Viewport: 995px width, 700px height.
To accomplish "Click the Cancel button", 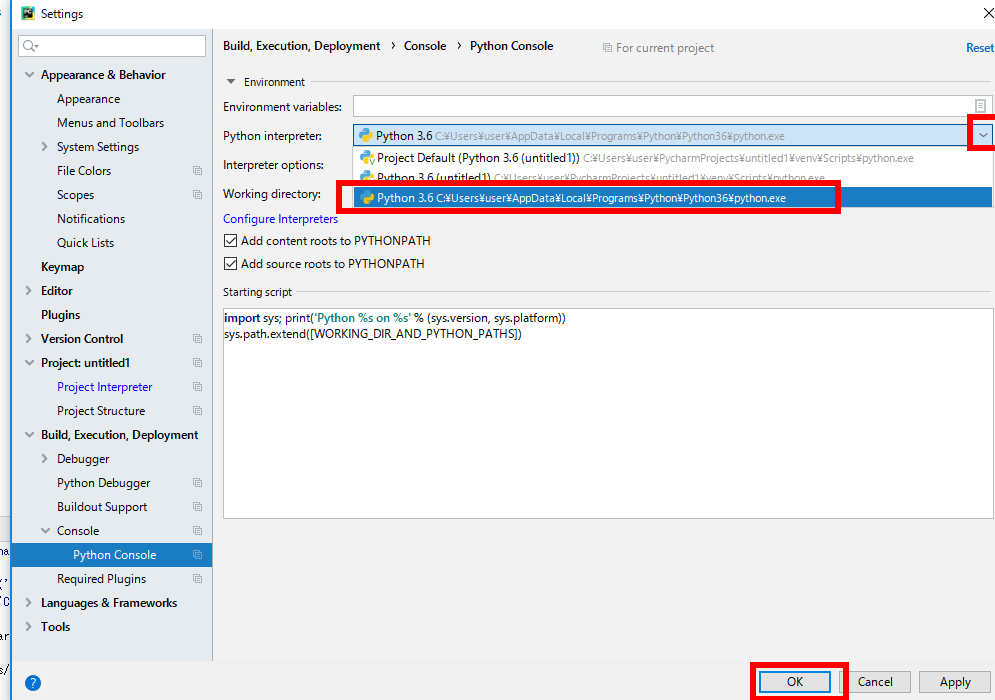I will click(875, 682).
